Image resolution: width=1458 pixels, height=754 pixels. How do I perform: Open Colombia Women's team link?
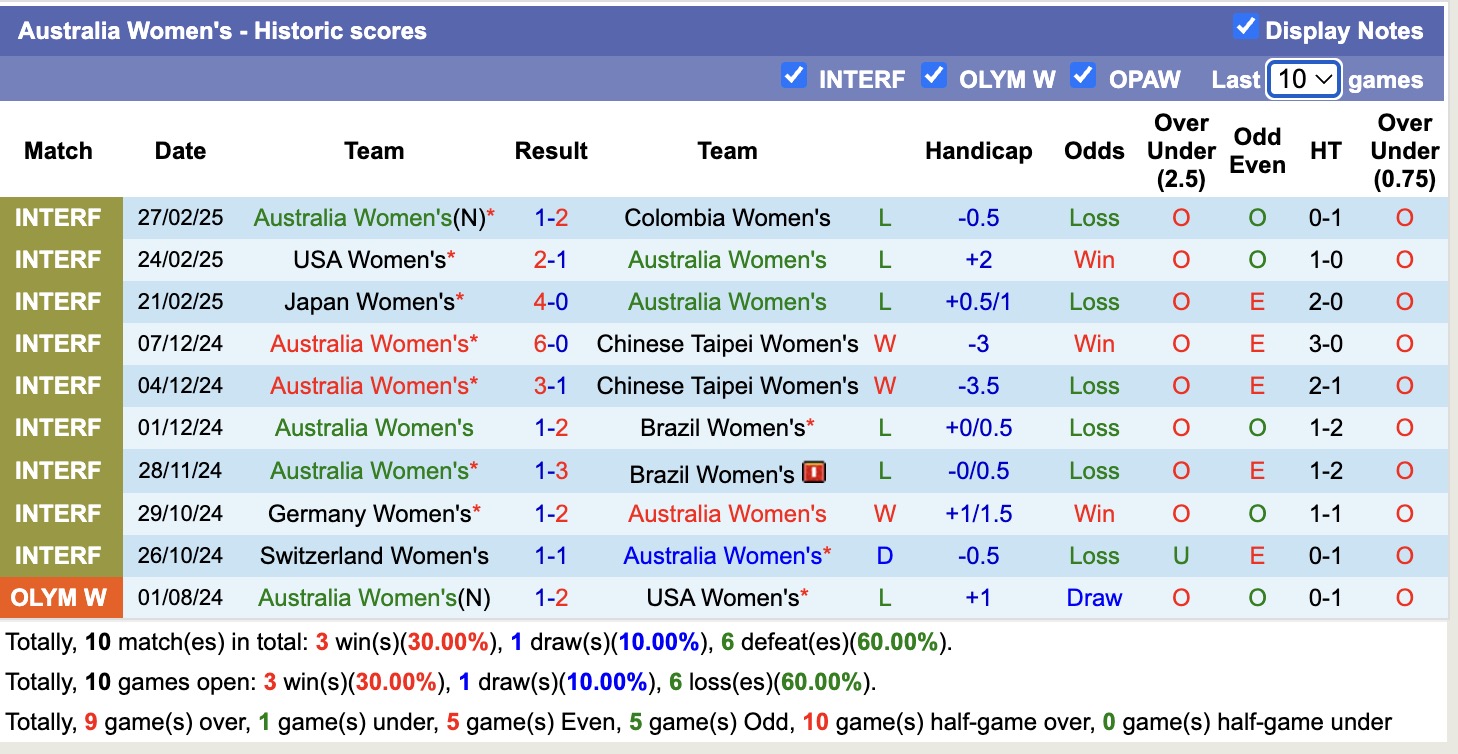[727, 218]
